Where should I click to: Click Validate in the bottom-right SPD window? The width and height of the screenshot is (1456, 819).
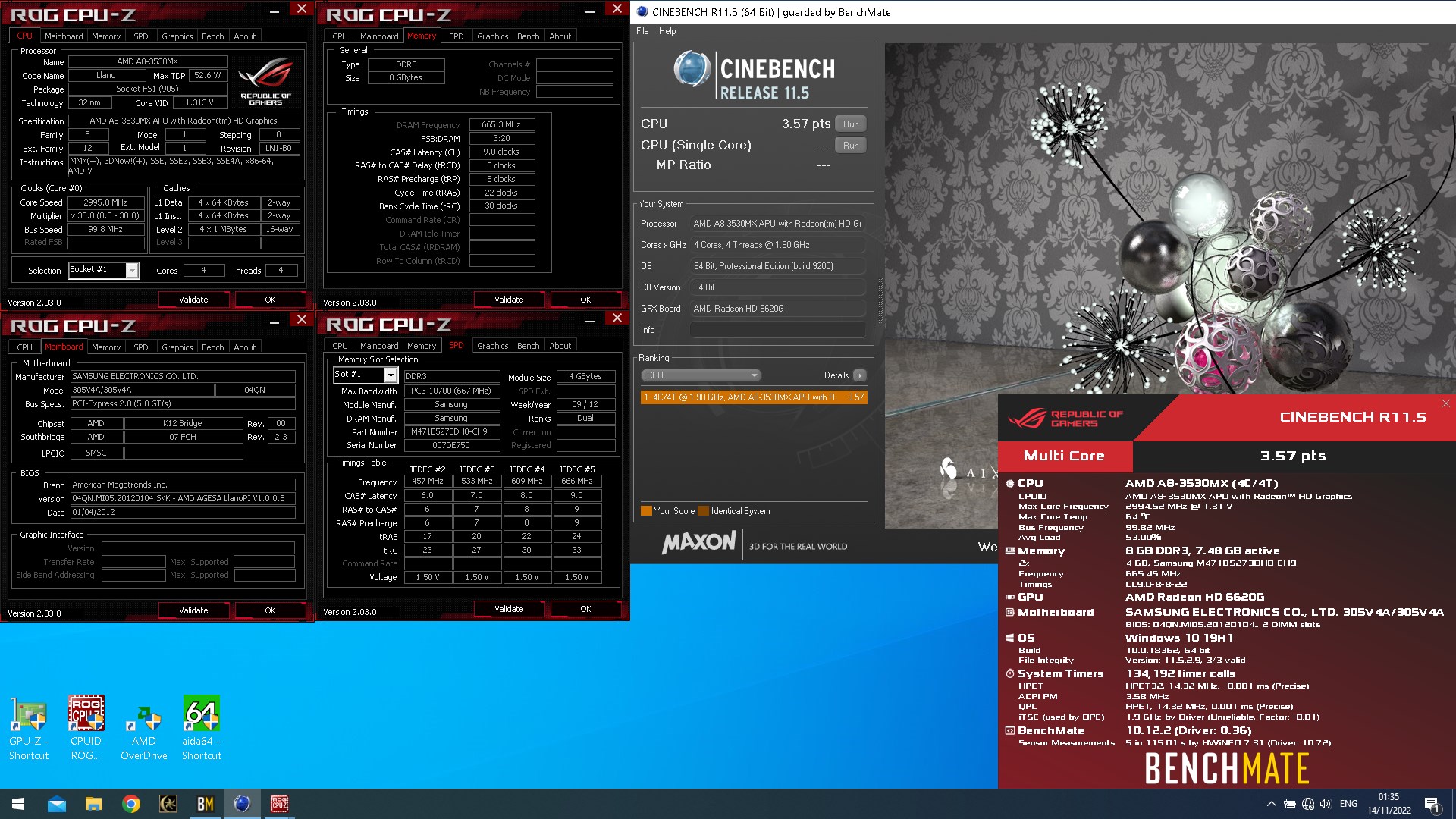509,609
